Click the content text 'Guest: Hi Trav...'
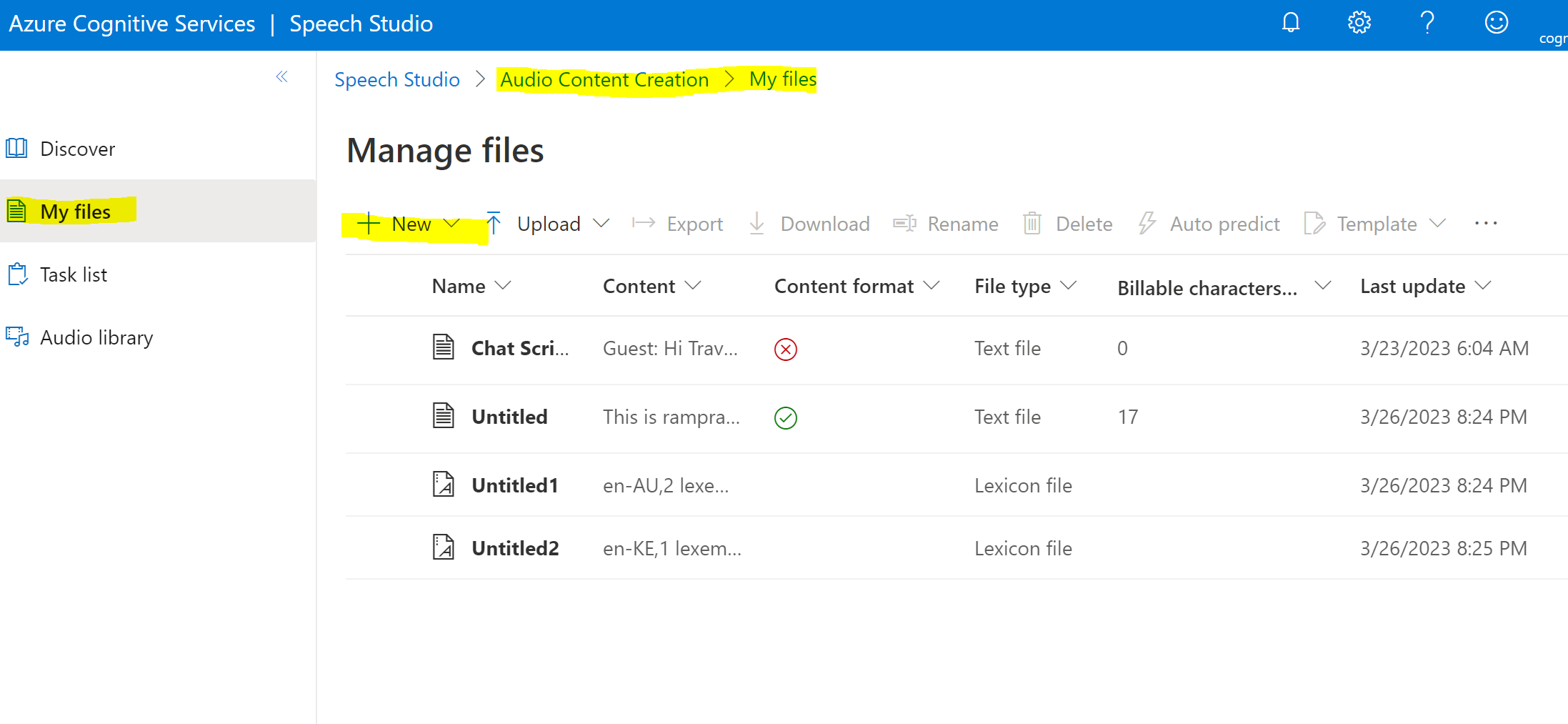 click(670, 348)
